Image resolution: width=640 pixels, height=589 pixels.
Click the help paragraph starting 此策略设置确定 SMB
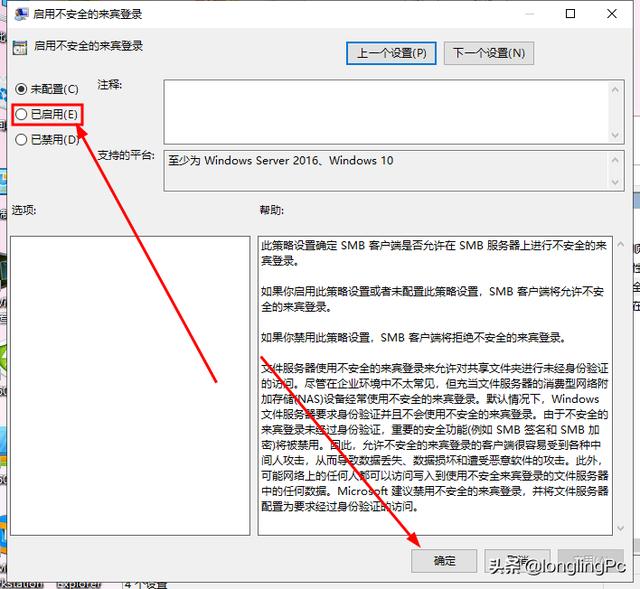(x=434, y=253)
